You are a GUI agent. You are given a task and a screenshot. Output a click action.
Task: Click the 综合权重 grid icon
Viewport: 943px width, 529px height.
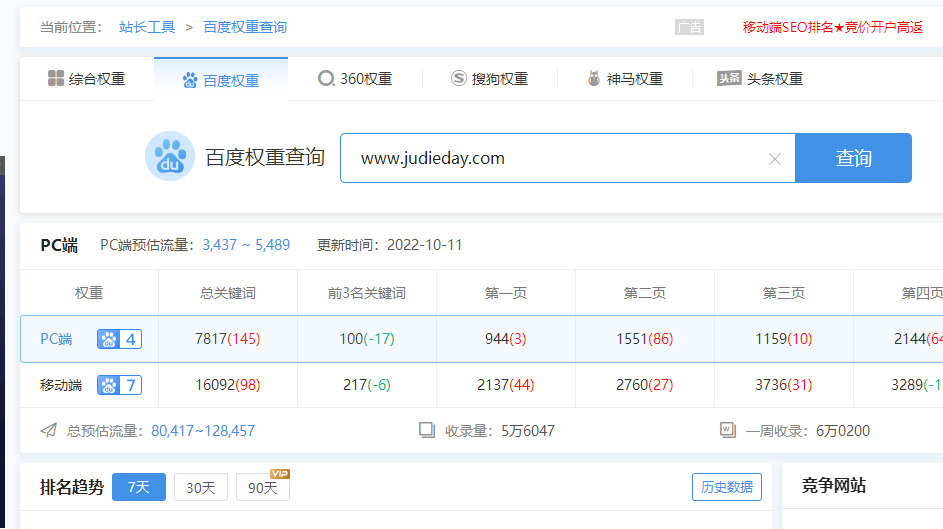(x=56, y=78)
